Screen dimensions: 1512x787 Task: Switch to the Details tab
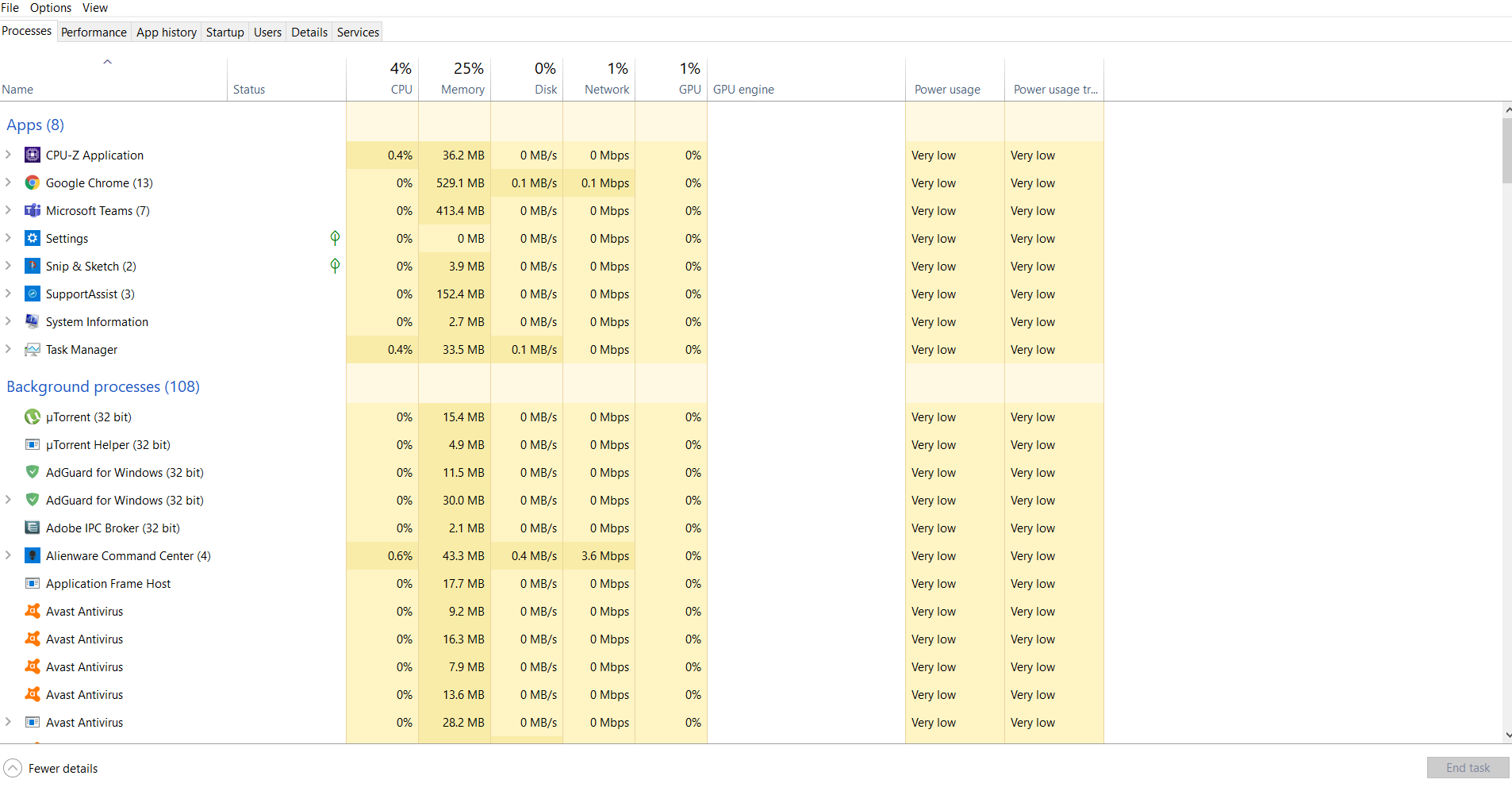(x=309, y=33)
